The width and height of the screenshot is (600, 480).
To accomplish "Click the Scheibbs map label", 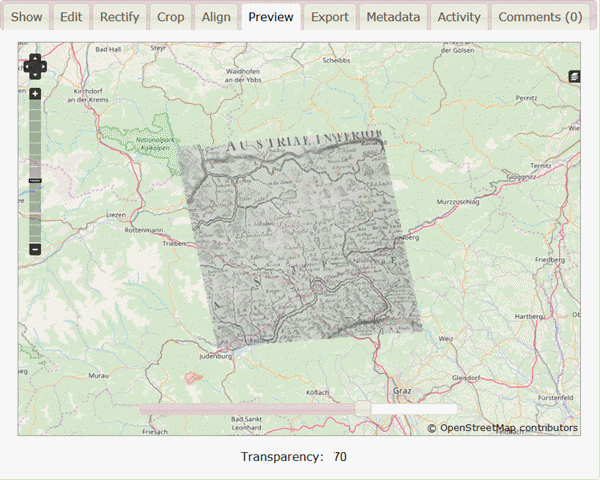I will tap(336, 60).
